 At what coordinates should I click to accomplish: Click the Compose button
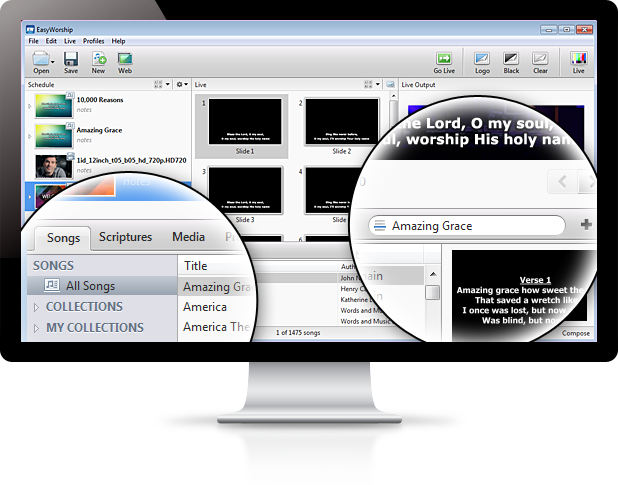point(575,333)
